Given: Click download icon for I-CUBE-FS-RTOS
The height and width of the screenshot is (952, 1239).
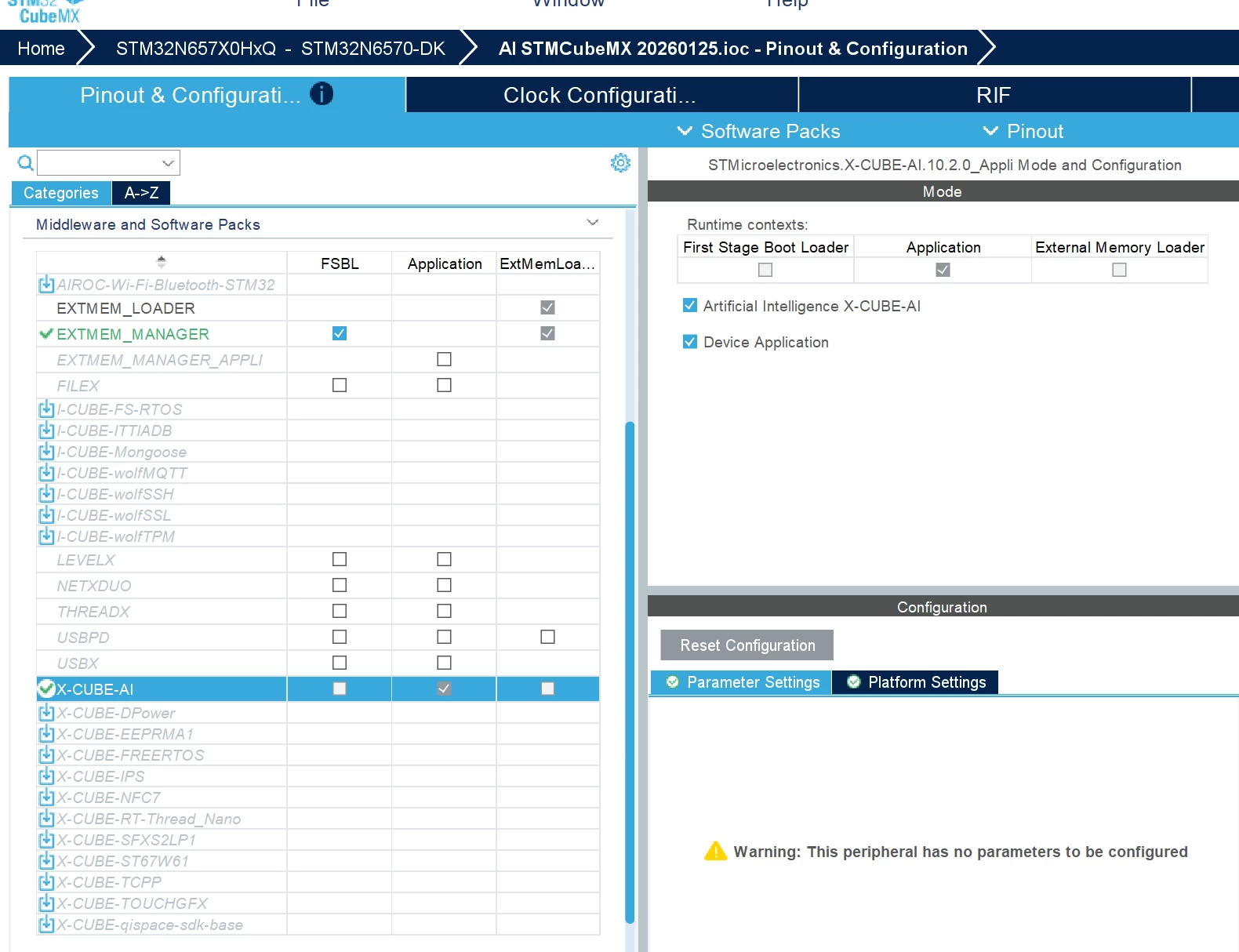Looking at the screenshot, I should [46, 409].
